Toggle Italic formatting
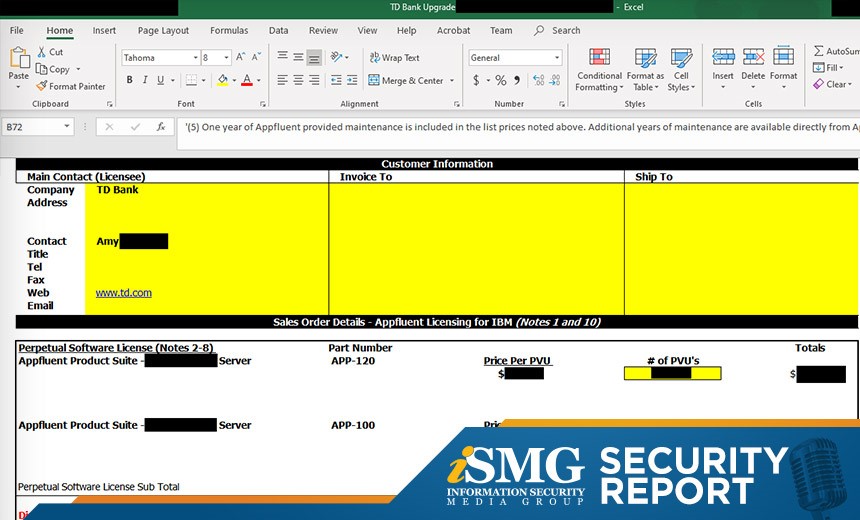860x520 pixels. tap(145, 80)
